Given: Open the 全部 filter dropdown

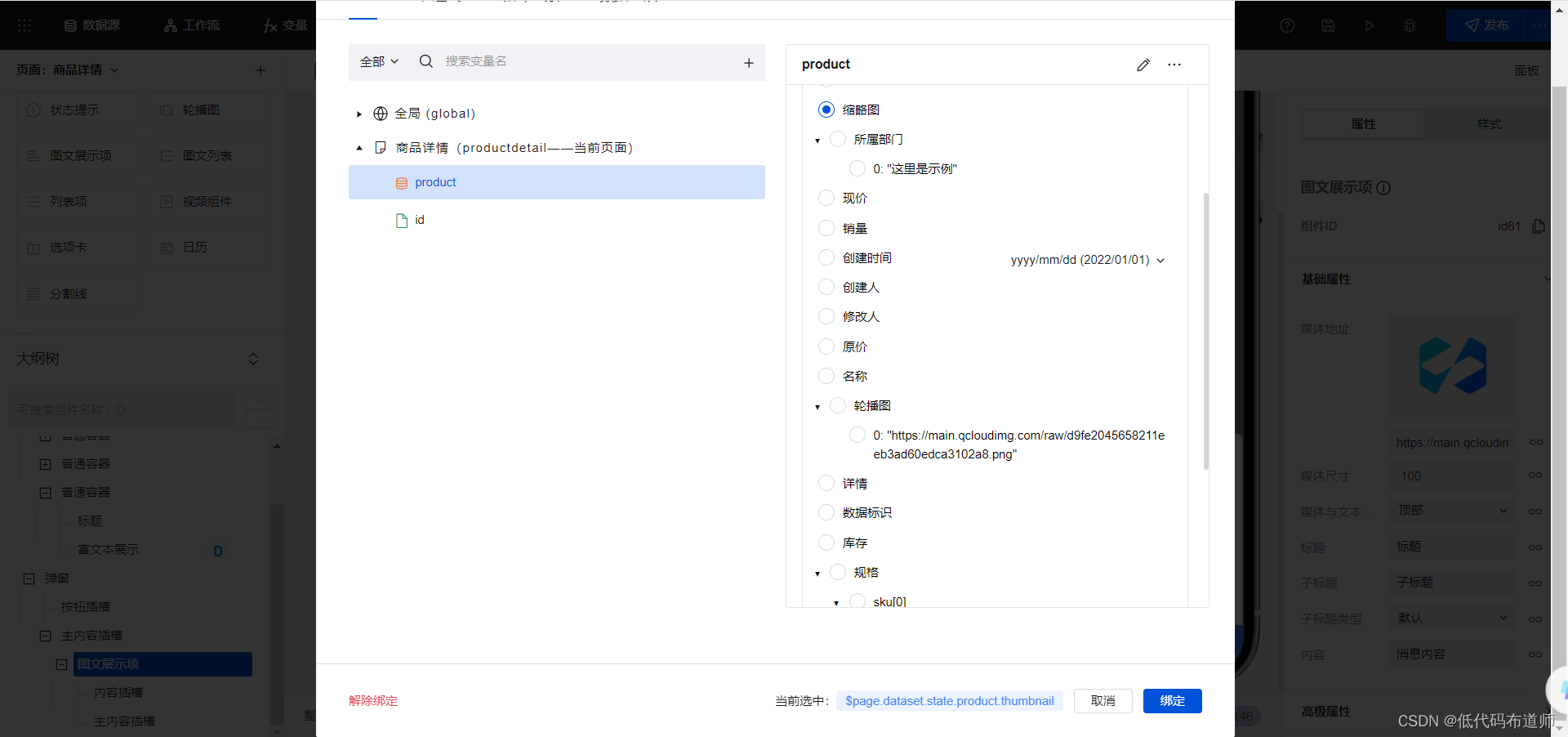Looking at the screenshot, I should (x=380, y=62).
